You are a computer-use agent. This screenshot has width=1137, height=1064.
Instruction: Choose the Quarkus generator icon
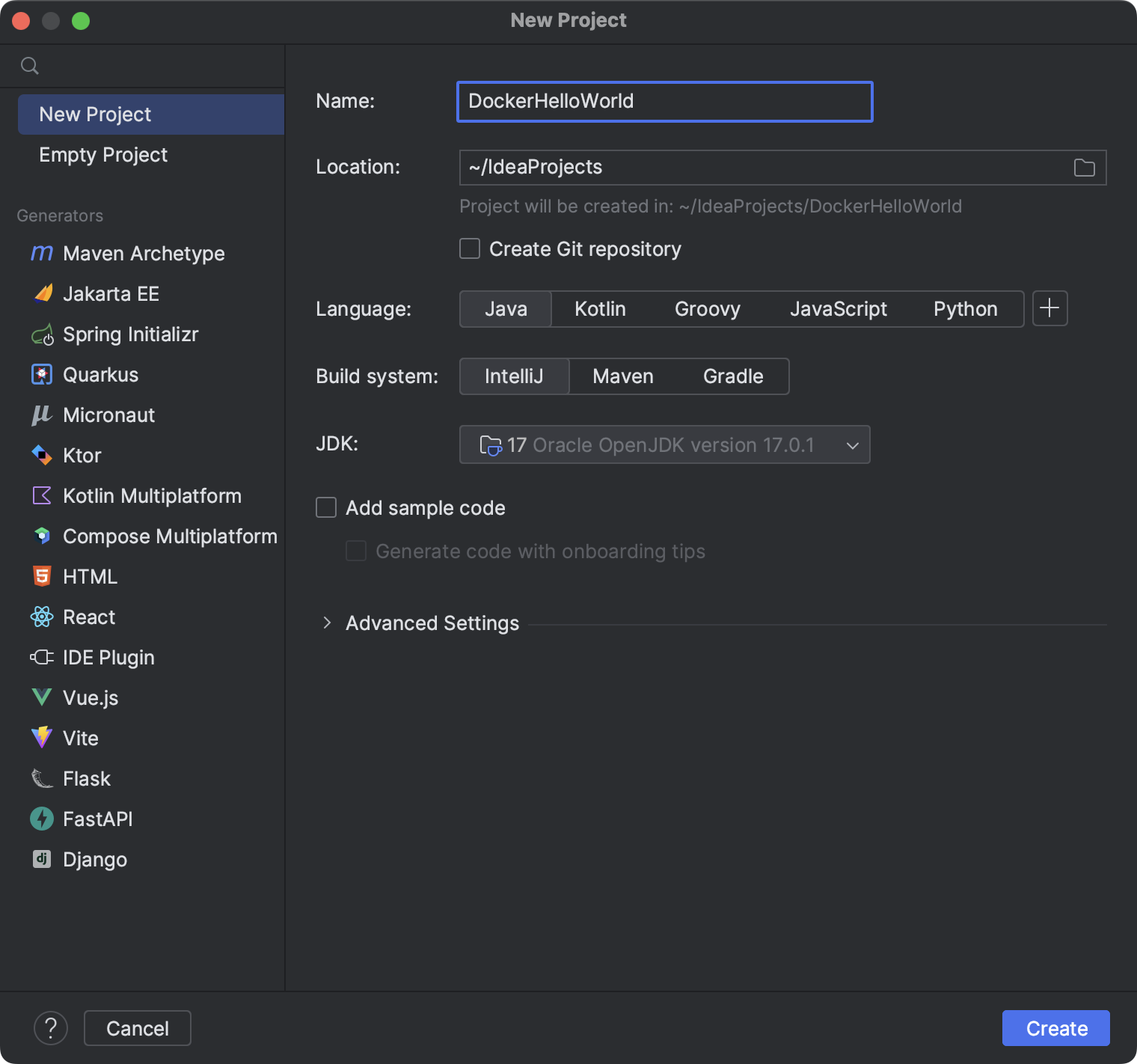point(42,375)
